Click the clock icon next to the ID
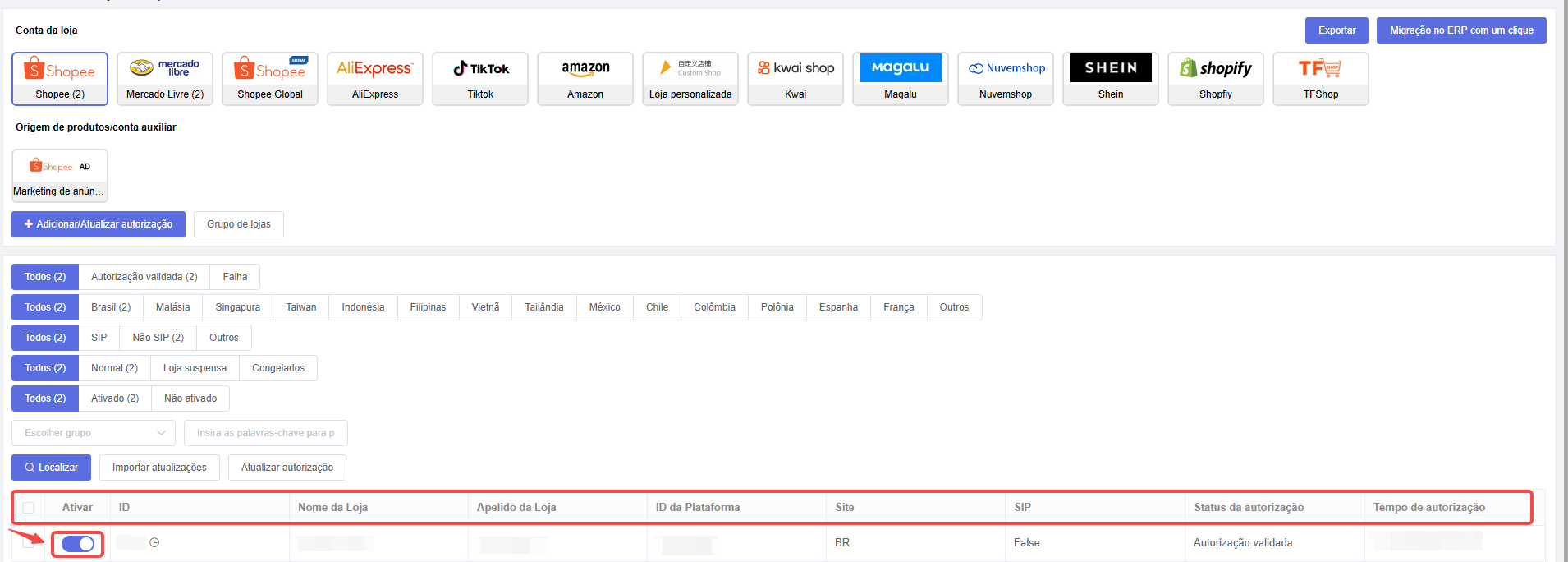Viewport: 1568px width, 562px height. click(154, 543)
